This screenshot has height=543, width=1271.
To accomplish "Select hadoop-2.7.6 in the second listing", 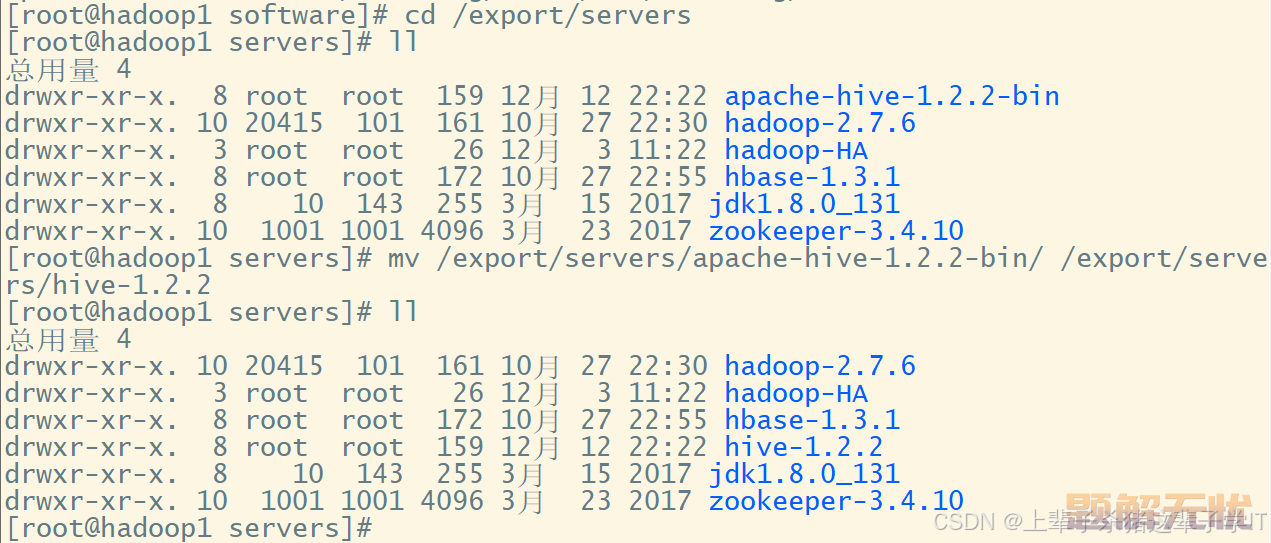I will click(x=820, y=366).
